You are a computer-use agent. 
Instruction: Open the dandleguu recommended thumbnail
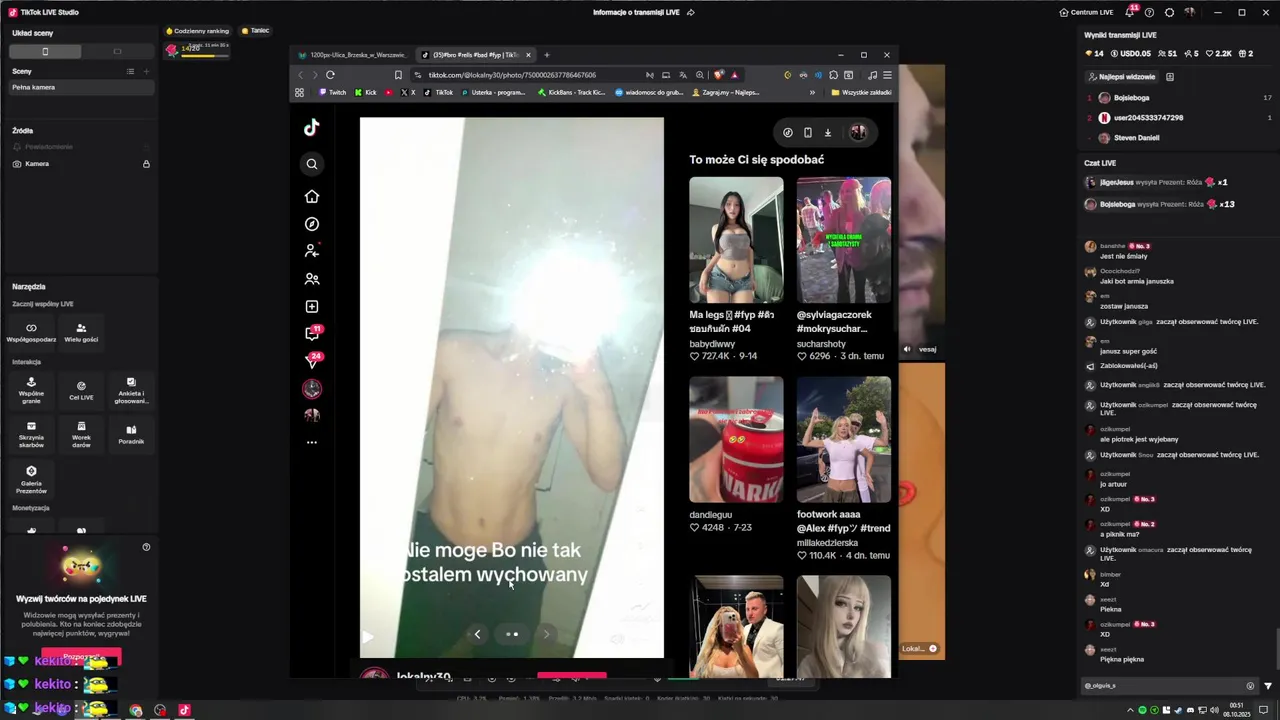point(736,439)
